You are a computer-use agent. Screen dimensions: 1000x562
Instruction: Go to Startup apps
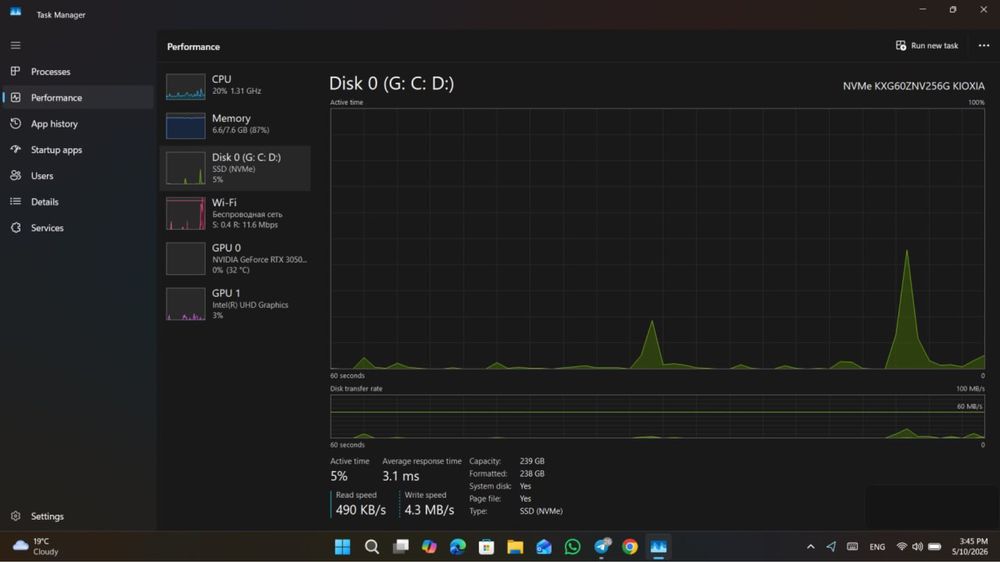click(78, 150)
